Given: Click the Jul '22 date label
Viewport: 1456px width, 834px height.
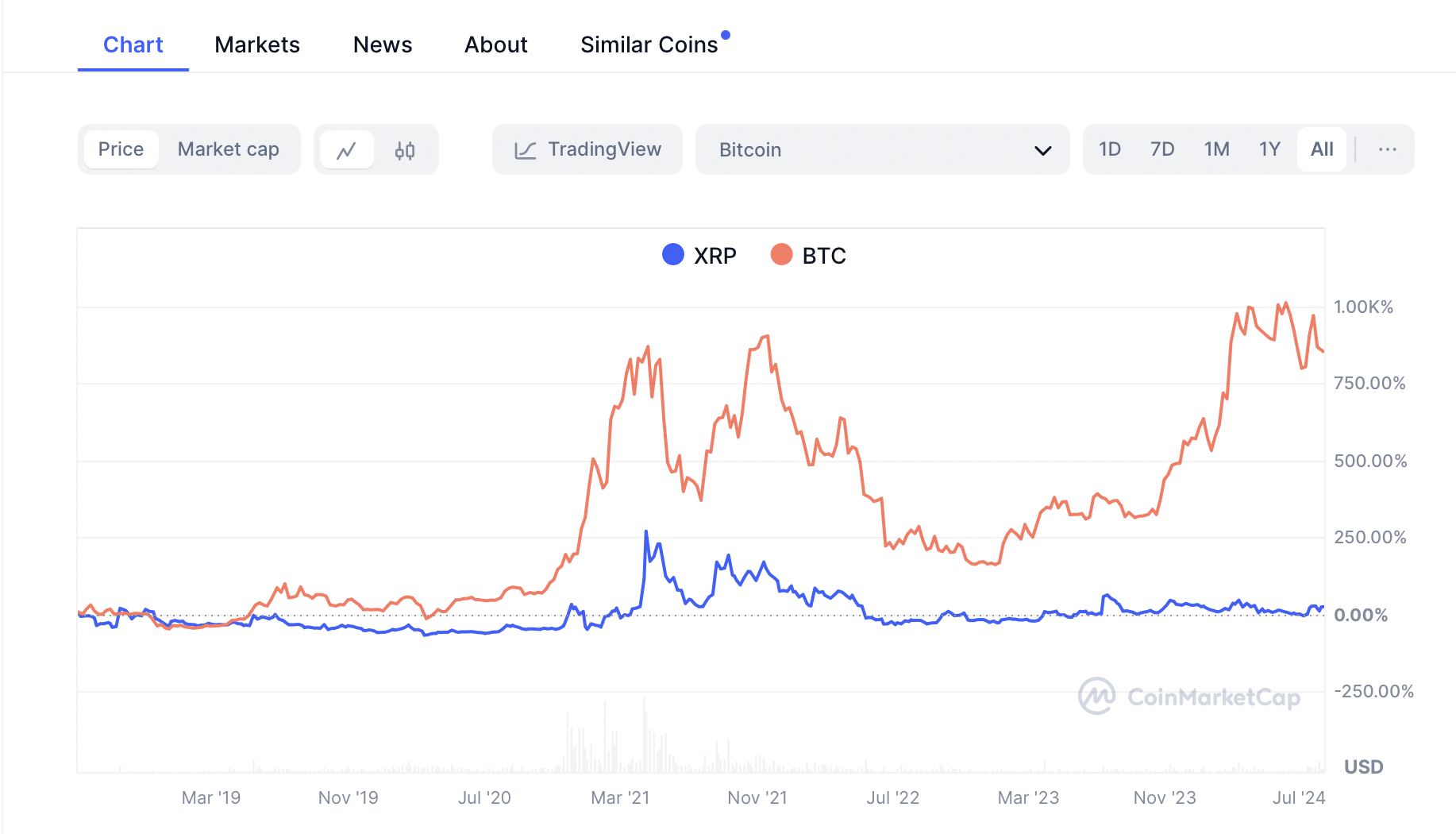Looking at the screenshot, I should (x=892, y=797).
